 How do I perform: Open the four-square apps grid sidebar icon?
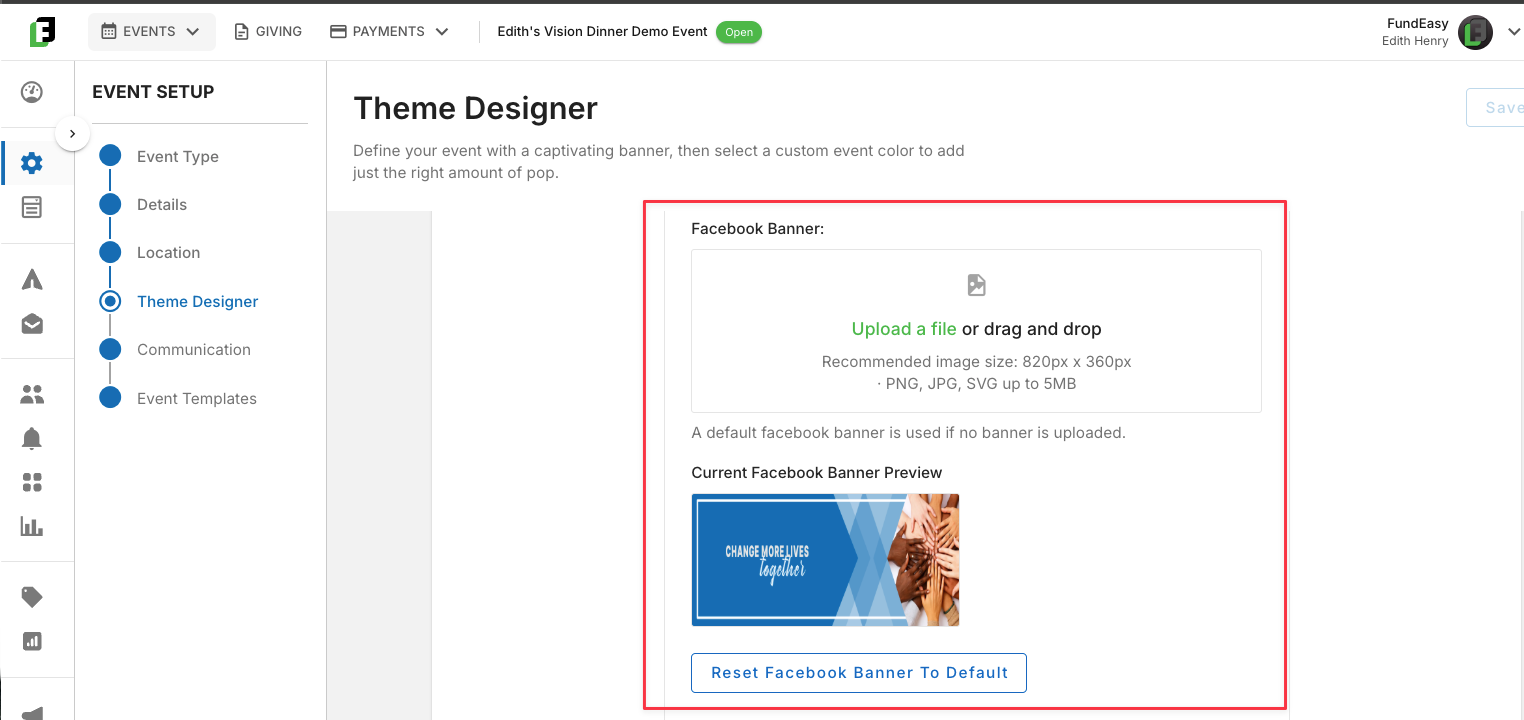click(32, 483)
